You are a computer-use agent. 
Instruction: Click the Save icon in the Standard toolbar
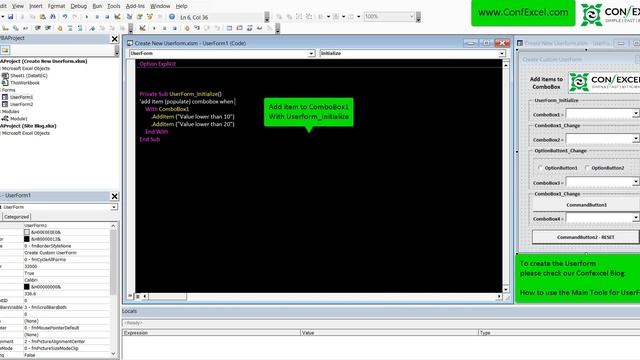point(11,17)
